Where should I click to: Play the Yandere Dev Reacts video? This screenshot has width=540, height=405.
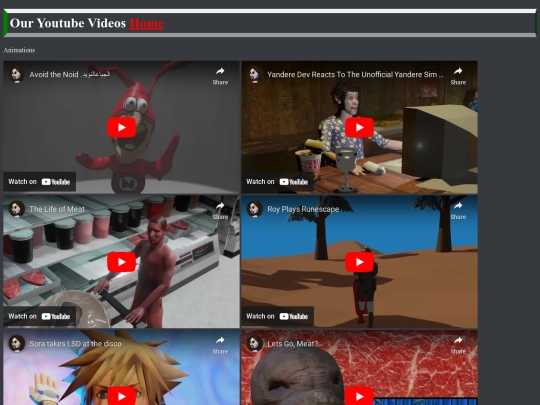coord(360,127)
